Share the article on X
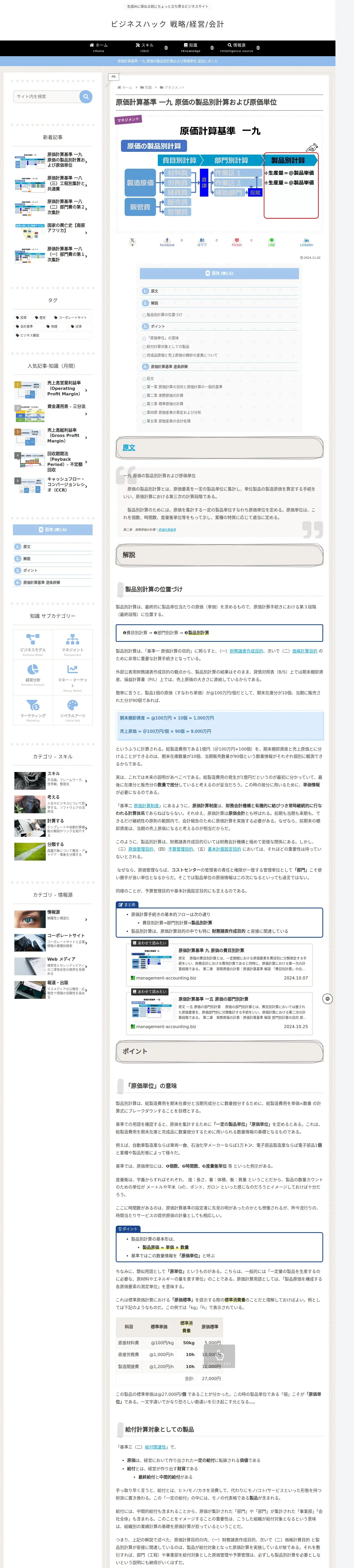 [132, 242]
